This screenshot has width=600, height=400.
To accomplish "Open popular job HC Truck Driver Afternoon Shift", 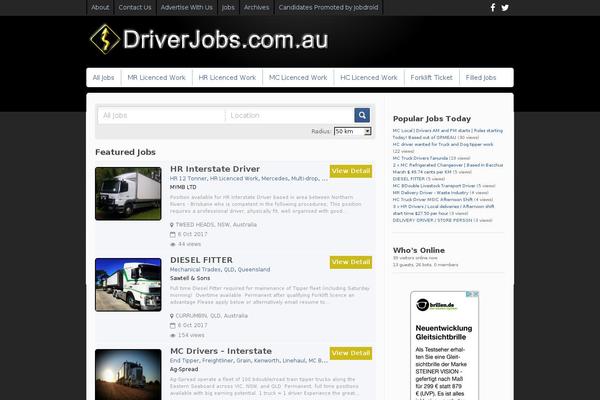I will coord(432,199).
